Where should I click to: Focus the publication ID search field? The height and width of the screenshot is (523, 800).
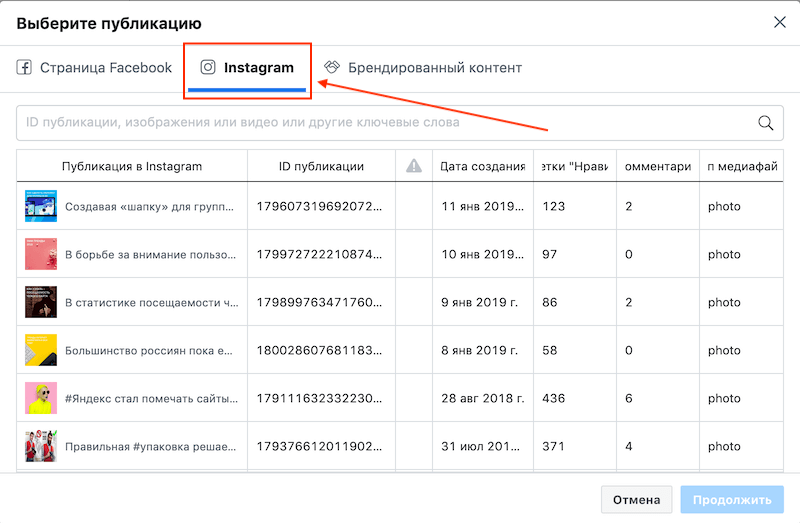(x=399, y=123)
